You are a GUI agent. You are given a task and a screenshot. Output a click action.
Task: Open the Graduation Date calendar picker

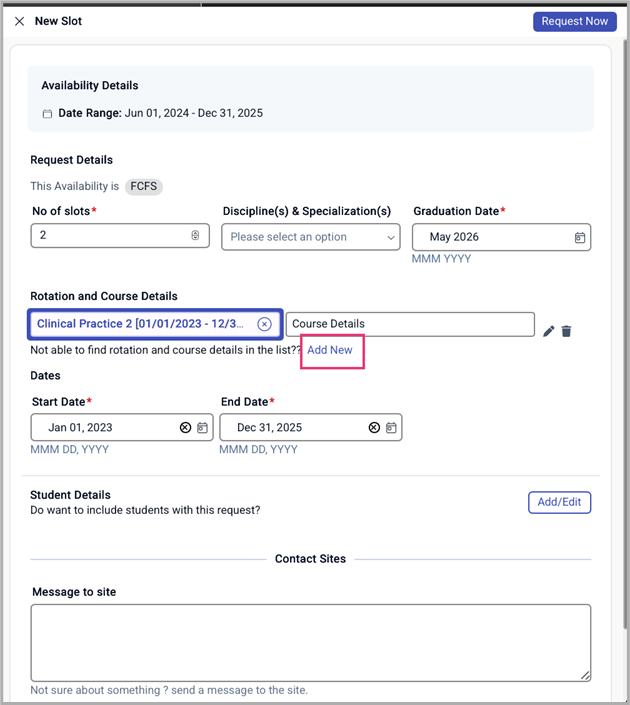(580, 237)
